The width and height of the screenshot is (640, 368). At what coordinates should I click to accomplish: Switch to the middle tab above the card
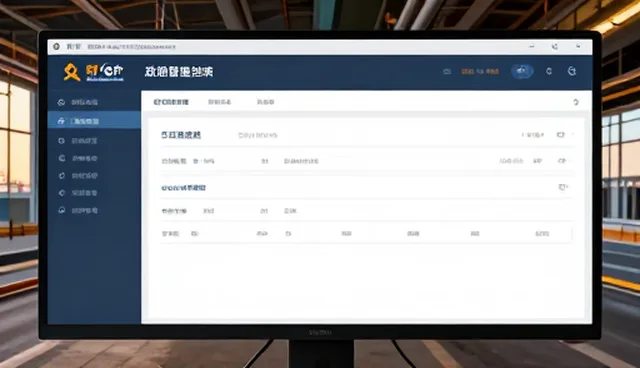tap(220, 102)
